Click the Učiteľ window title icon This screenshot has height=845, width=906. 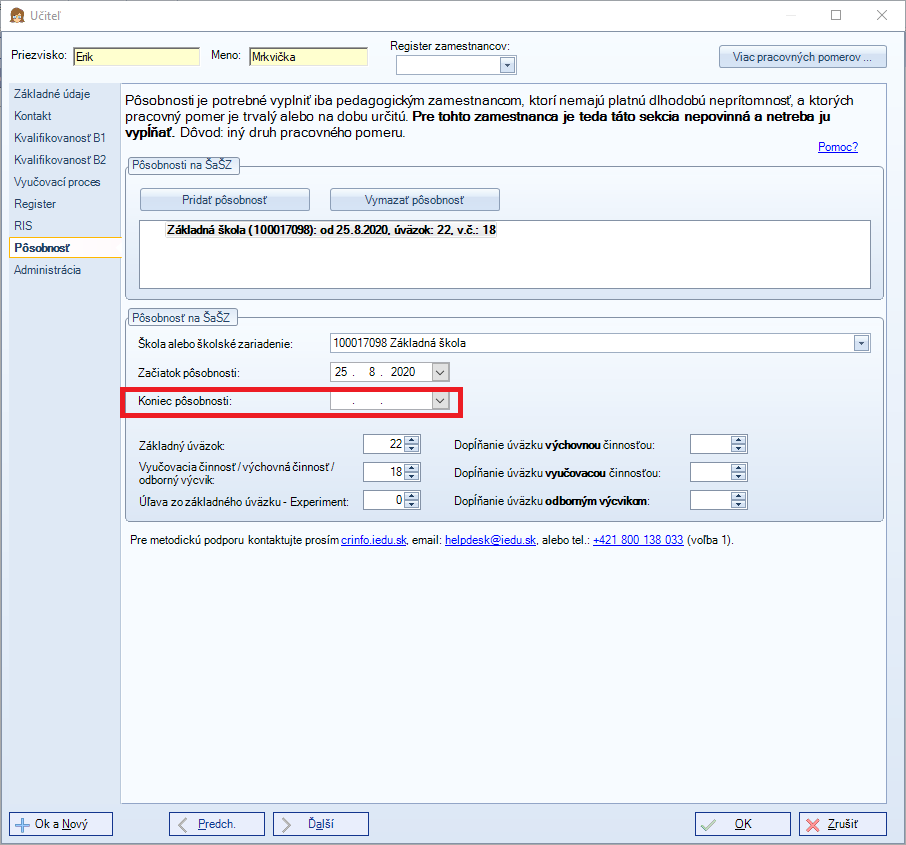[x=17, y=16]
